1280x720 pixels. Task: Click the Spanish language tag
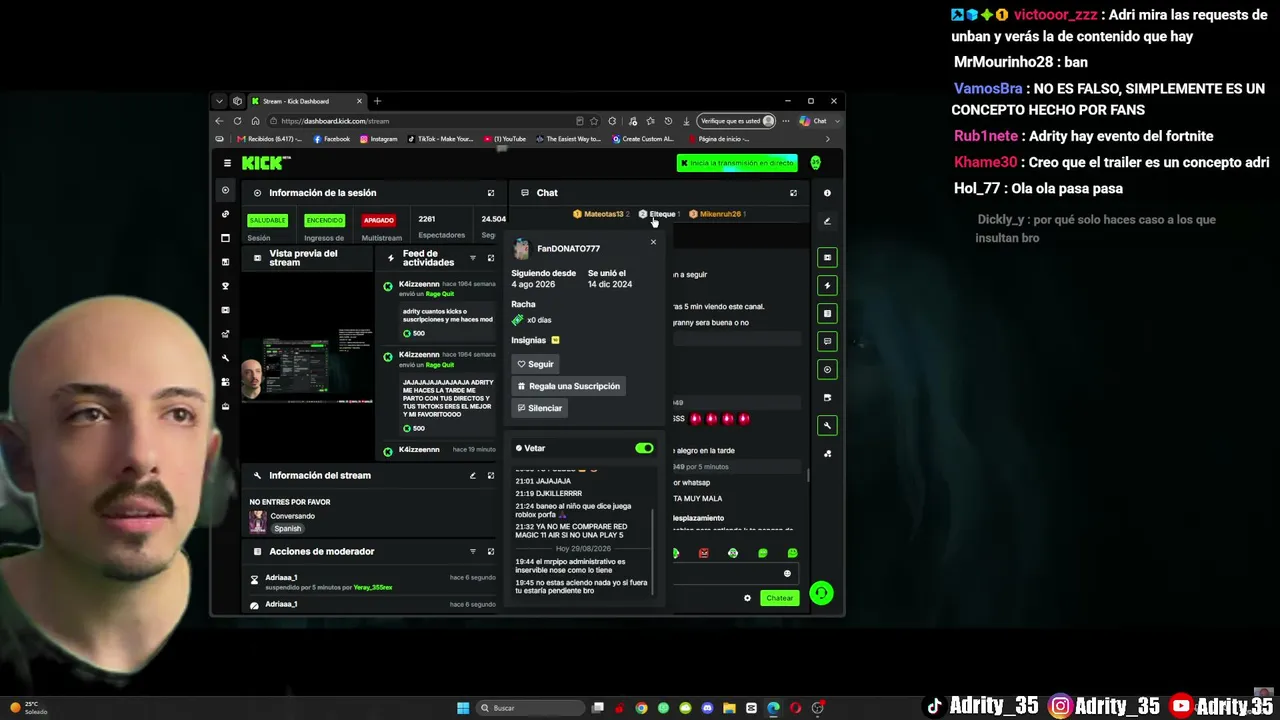tap(288, 528)
